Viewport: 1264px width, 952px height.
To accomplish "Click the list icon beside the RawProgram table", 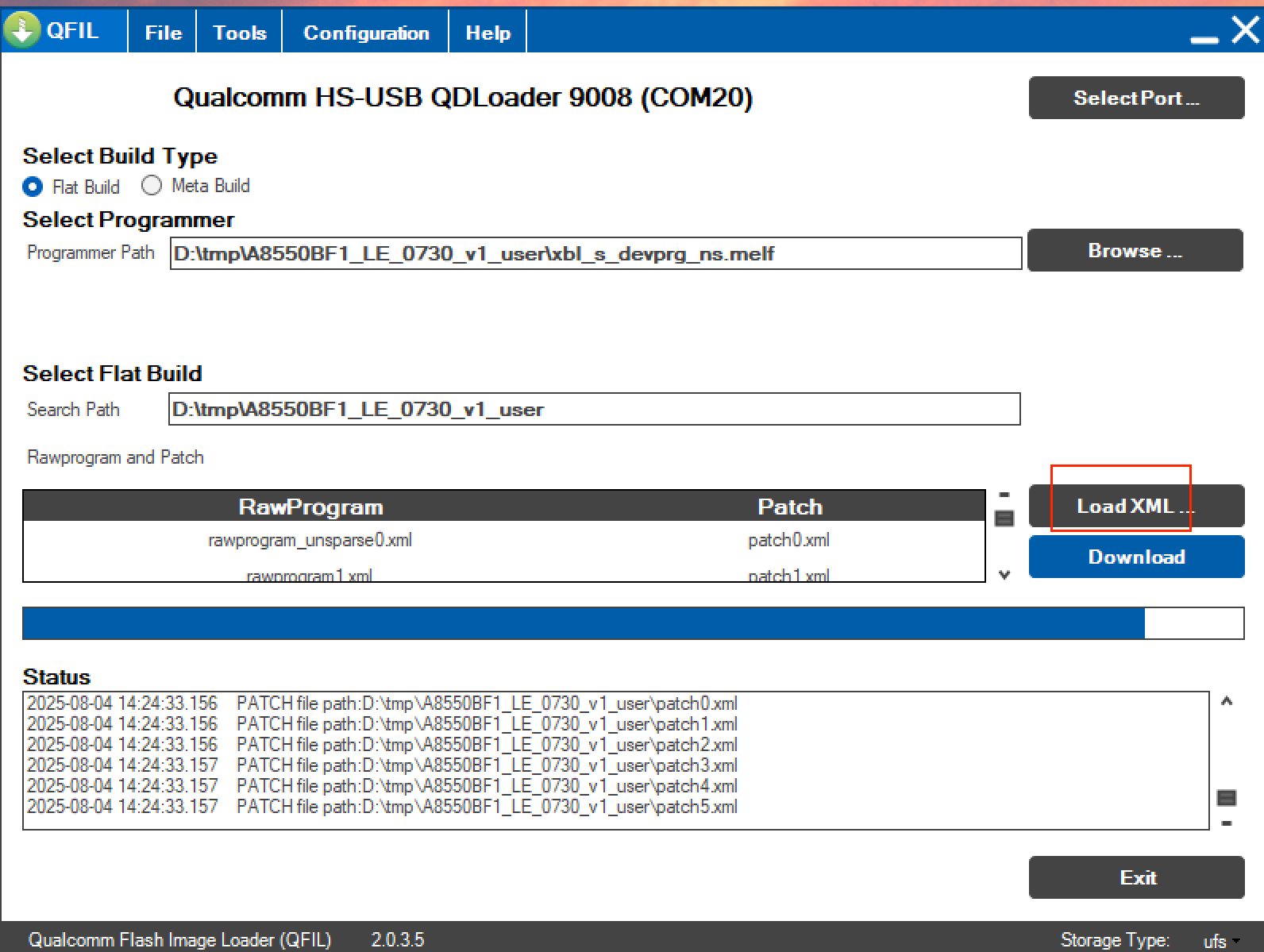I will (1004, 518).
